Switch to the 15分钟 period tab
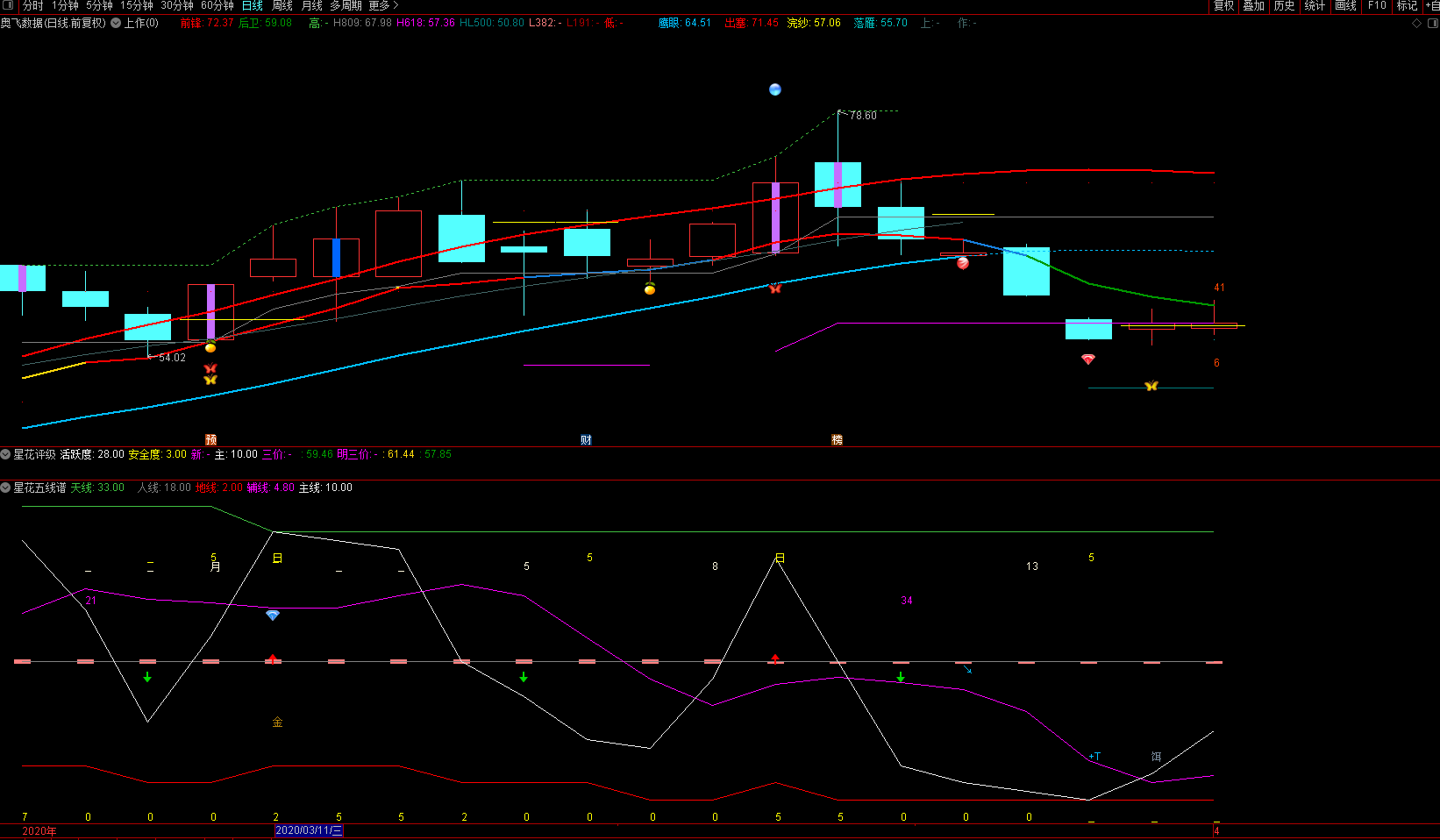The width and height of the screenshot is (1440, 840). (137, 5)
